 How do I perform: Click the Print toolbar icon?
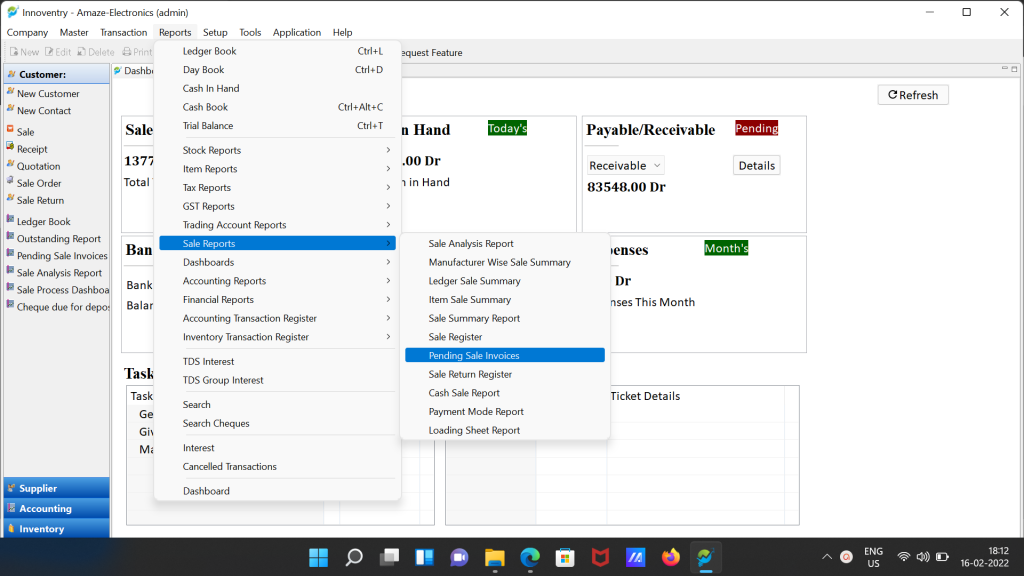pyautogui.click(x=137, y=52)
